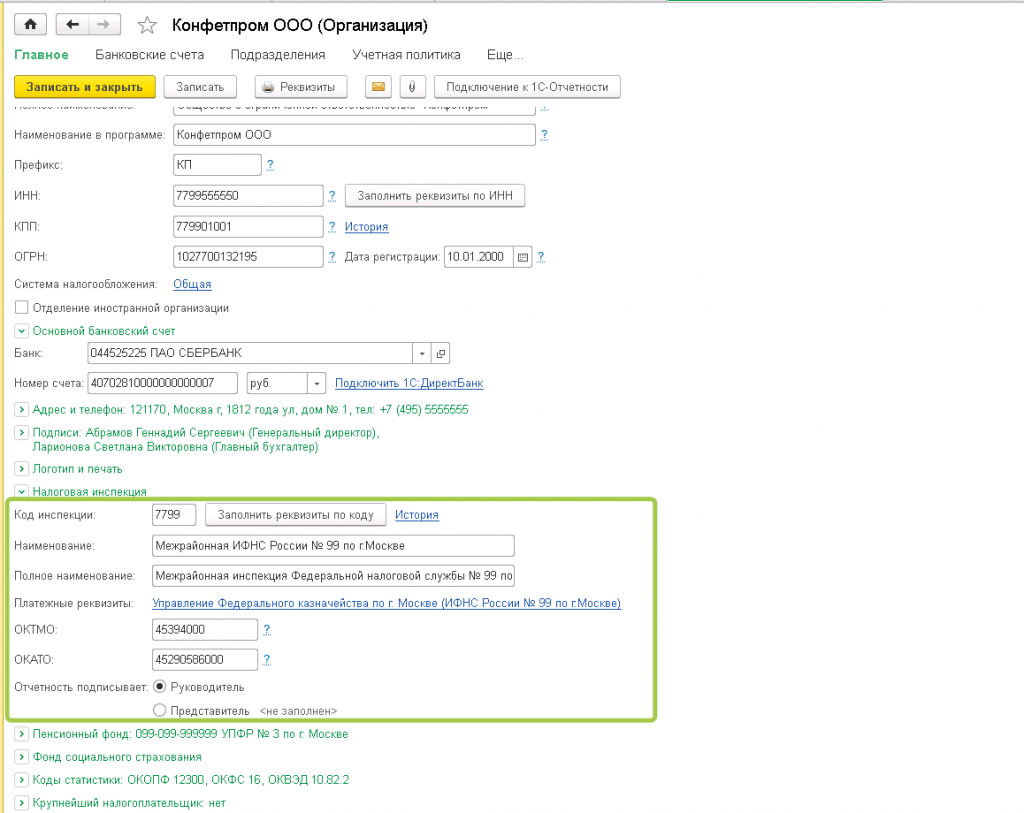The height and width of the screenshot is (813, 1024).
Task: Open the Учетная политика tab
Action: [x=406, y=55]
